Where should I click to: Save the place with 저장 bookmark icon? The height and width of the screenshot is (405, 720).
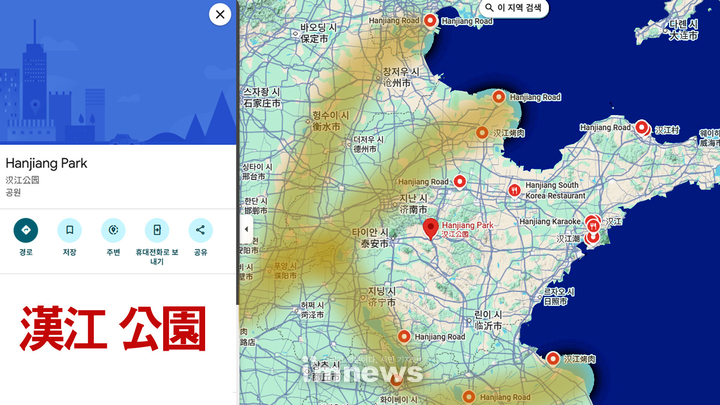click(69, 230)
